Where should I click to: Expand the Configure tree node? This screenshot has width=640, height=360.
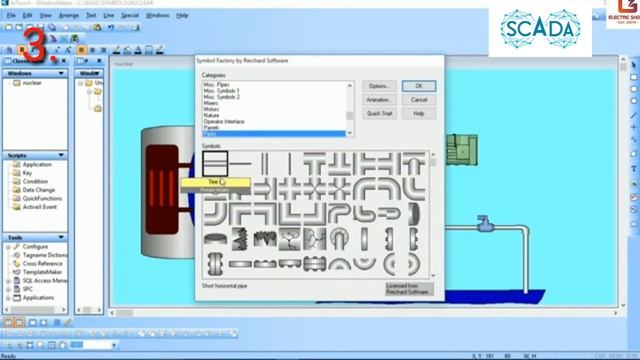8,247
